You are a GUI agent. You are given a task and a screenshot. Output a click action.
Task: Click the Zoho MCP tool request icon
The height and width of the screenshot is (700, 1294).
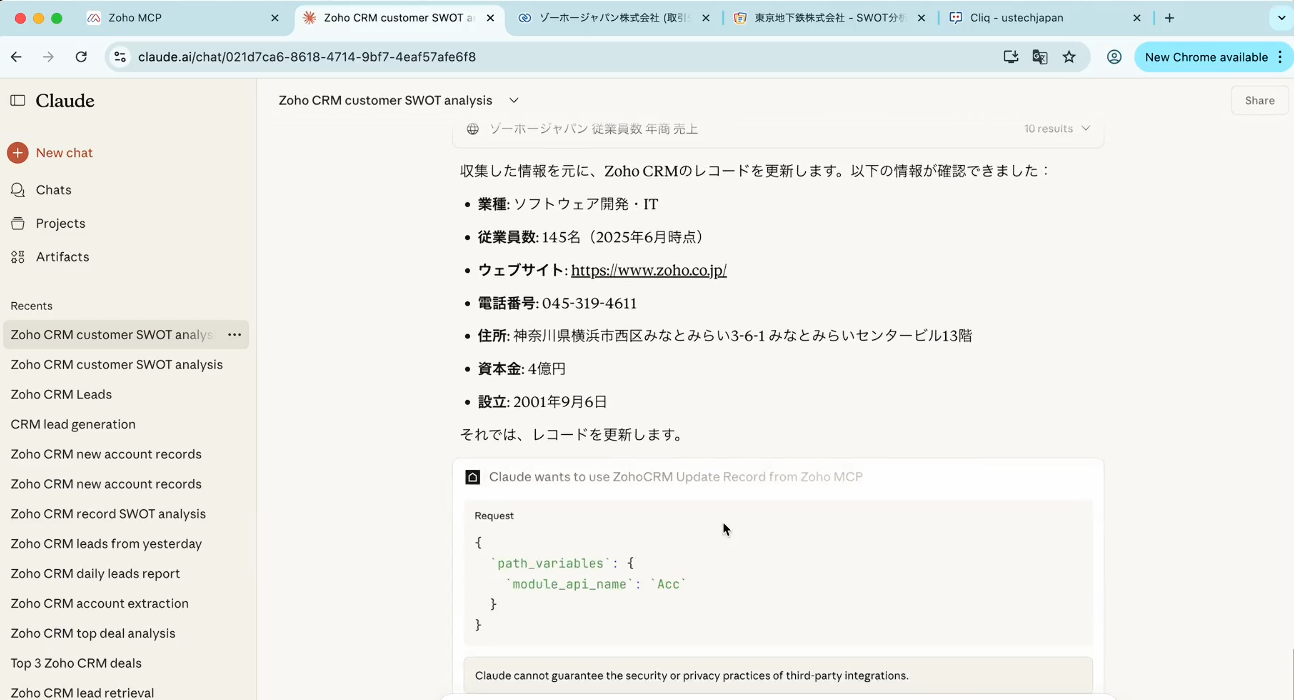tap(473, 477)
